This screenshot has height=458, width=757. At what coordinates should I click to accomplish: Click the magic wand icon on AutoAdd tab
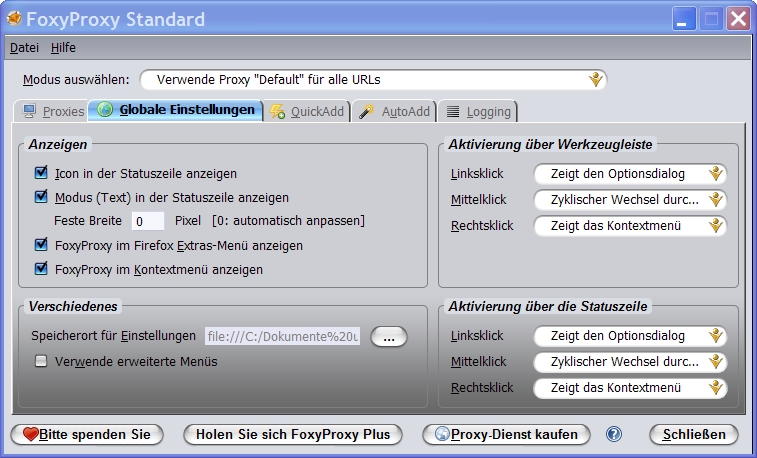[366, 111]
